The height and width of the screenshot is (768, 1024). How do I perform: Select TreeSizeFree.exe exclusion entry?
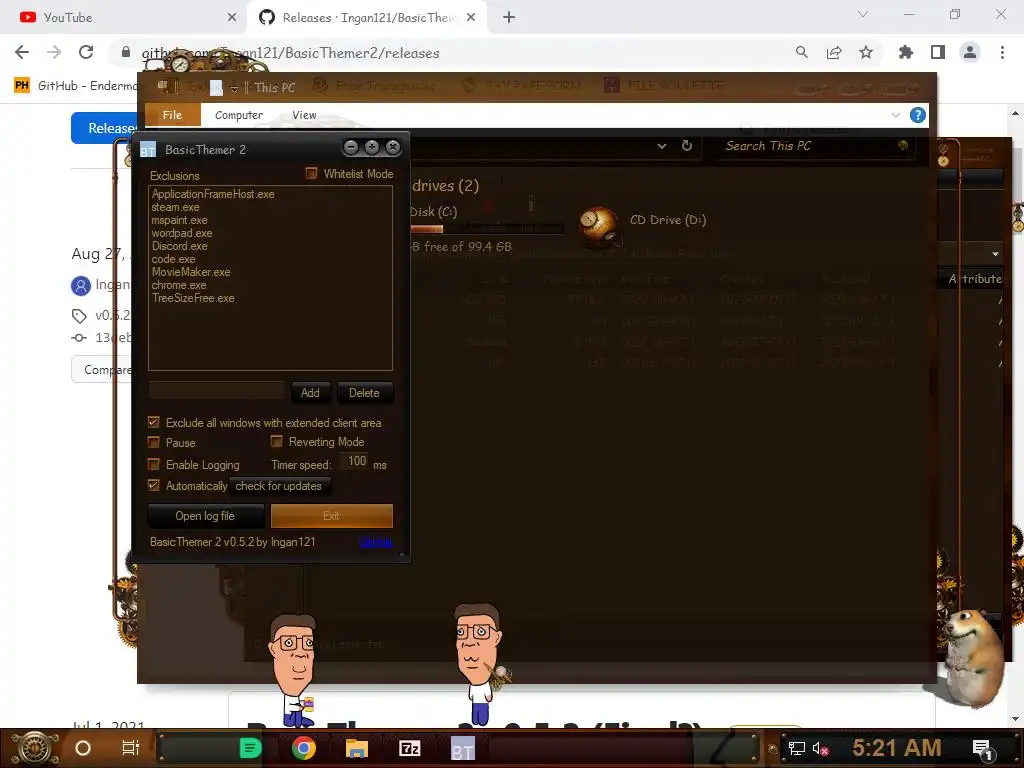click(193, 298)
